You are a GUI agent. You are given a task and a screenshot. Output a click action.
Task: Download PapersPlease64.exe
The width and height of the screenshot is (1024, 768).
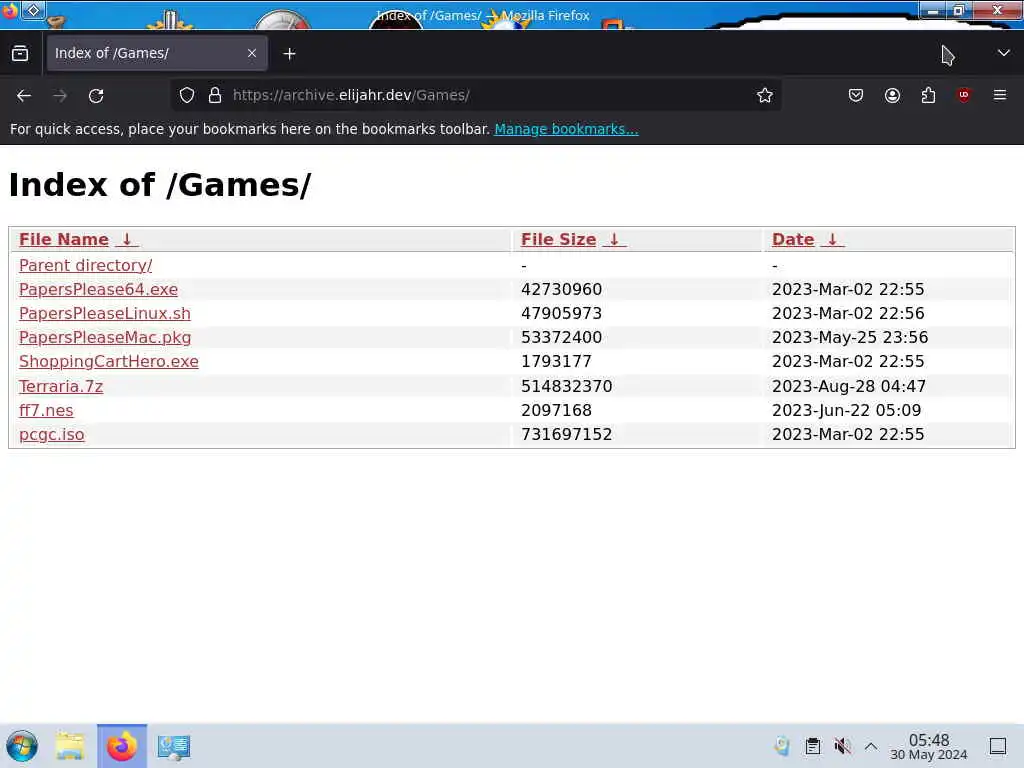(x=98, y=289)
